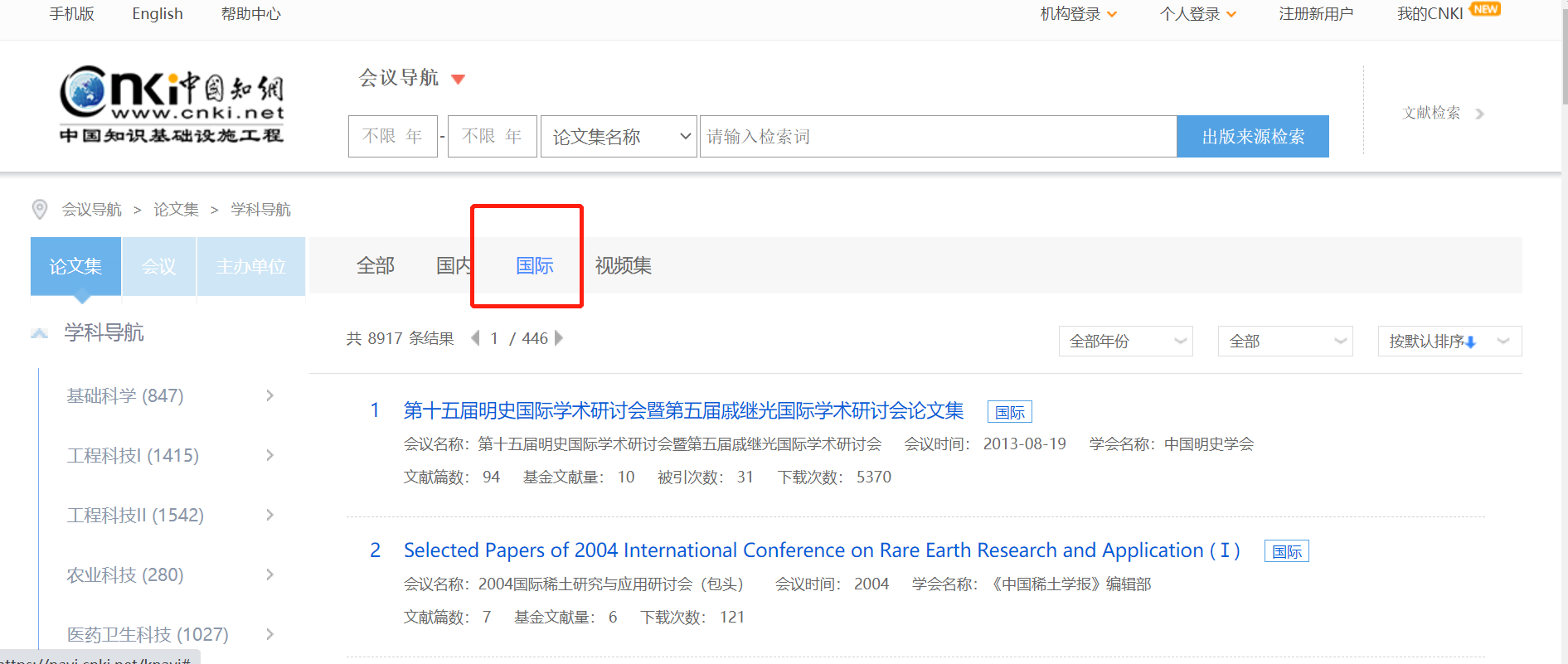
Task: Open 全部年份 year filter dropdown
Action: (1125, 342)
